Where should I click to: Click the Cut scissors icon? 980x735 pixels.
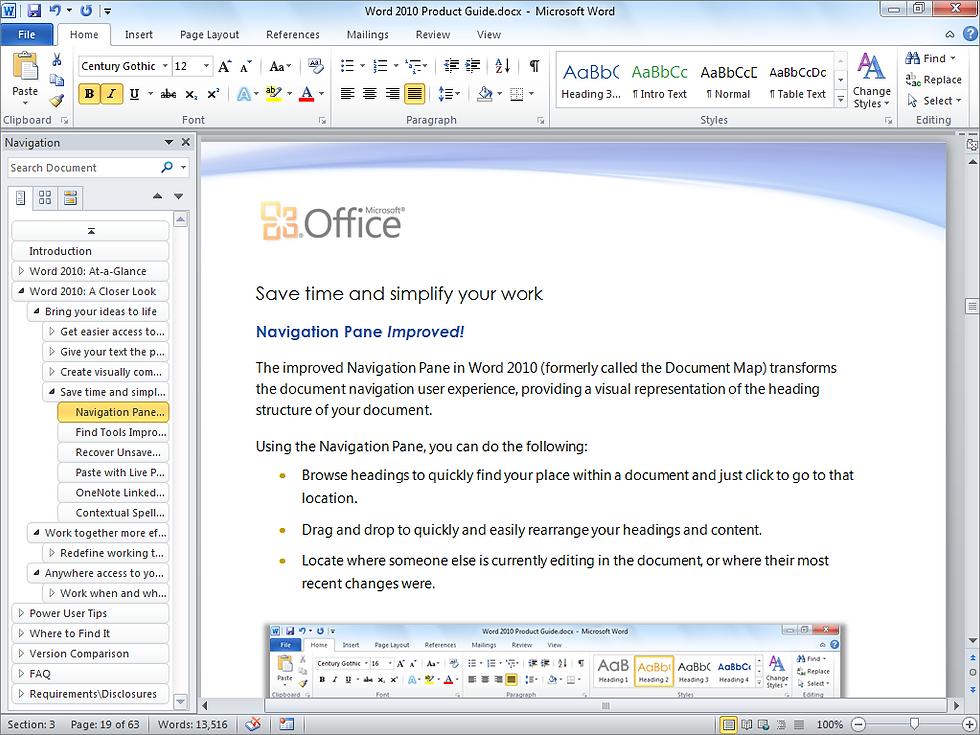57,60
